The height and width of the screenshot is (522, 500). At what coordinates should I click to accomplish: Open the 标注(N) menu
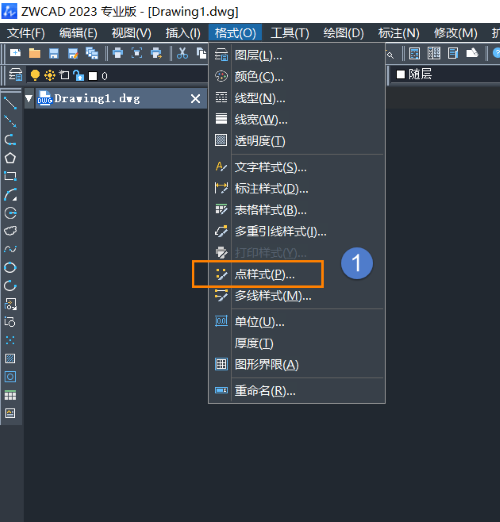click(x=399, y=33)
